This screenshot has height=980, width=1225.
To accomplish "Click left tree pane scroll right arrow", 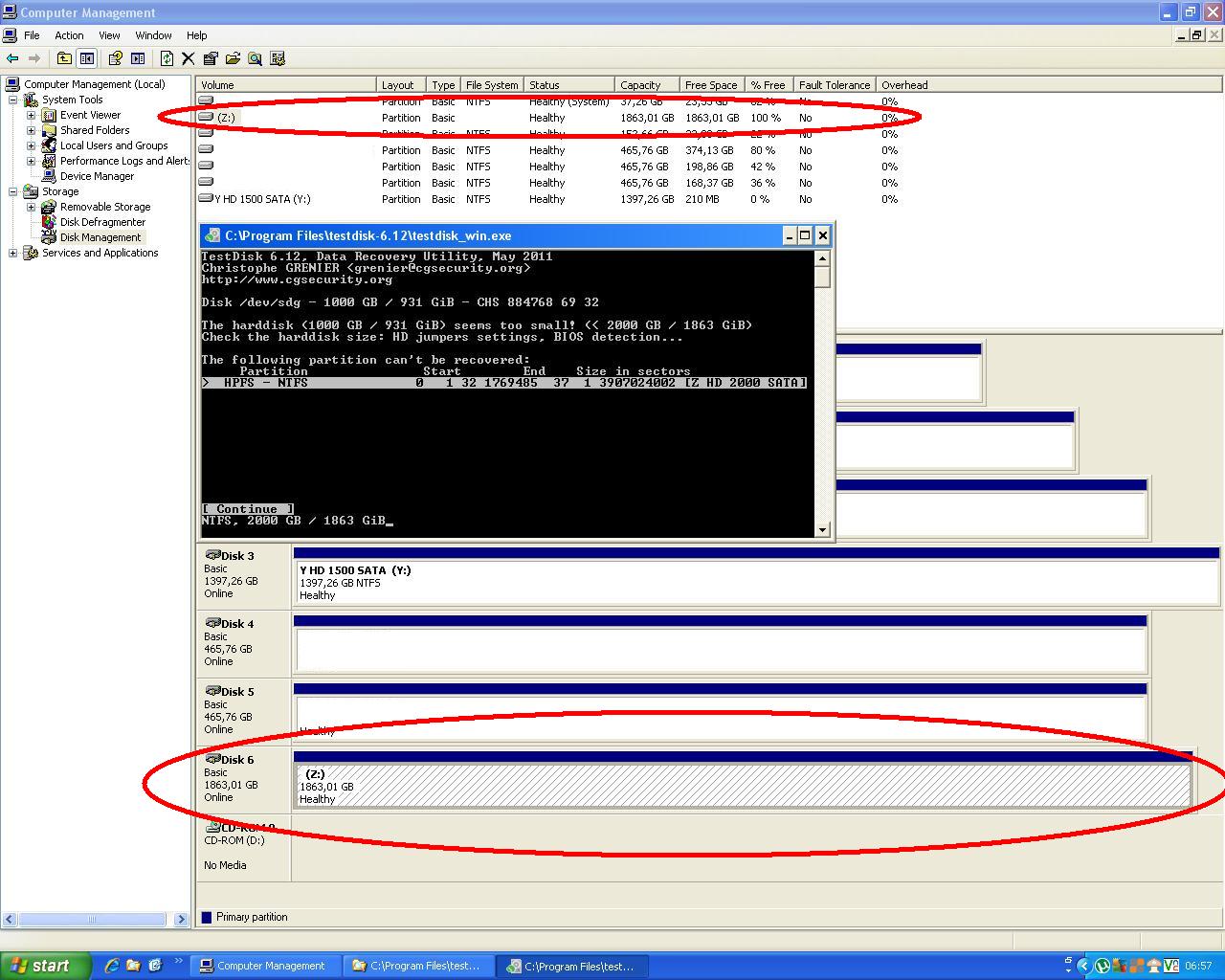I will [x=182, y=919].
